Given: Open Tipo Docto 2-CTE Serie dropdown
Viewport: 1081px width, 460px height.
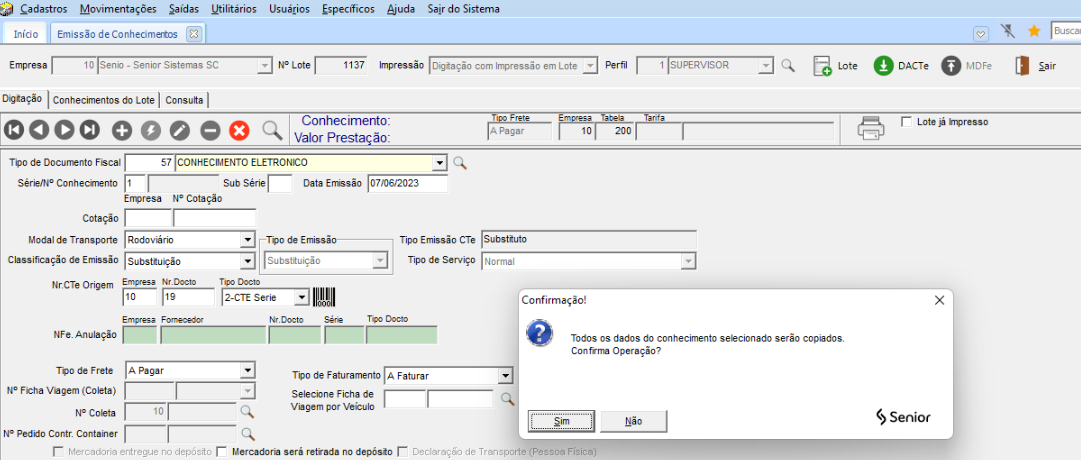Looking at the screenshot, I should pos(301,297).
